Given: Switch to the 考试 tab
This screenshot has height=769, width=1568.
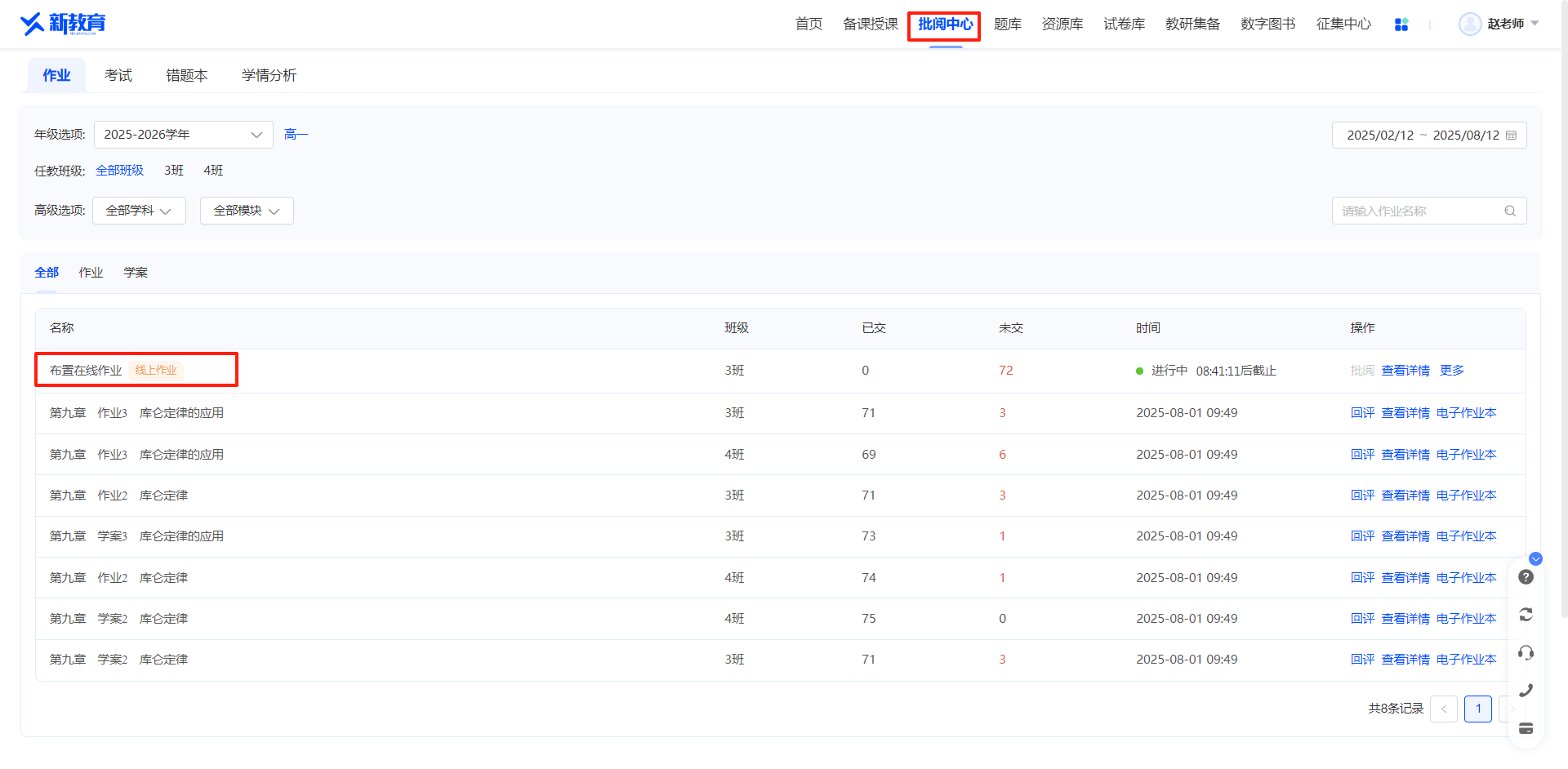Looking at the screenshot, I should 118,75.
